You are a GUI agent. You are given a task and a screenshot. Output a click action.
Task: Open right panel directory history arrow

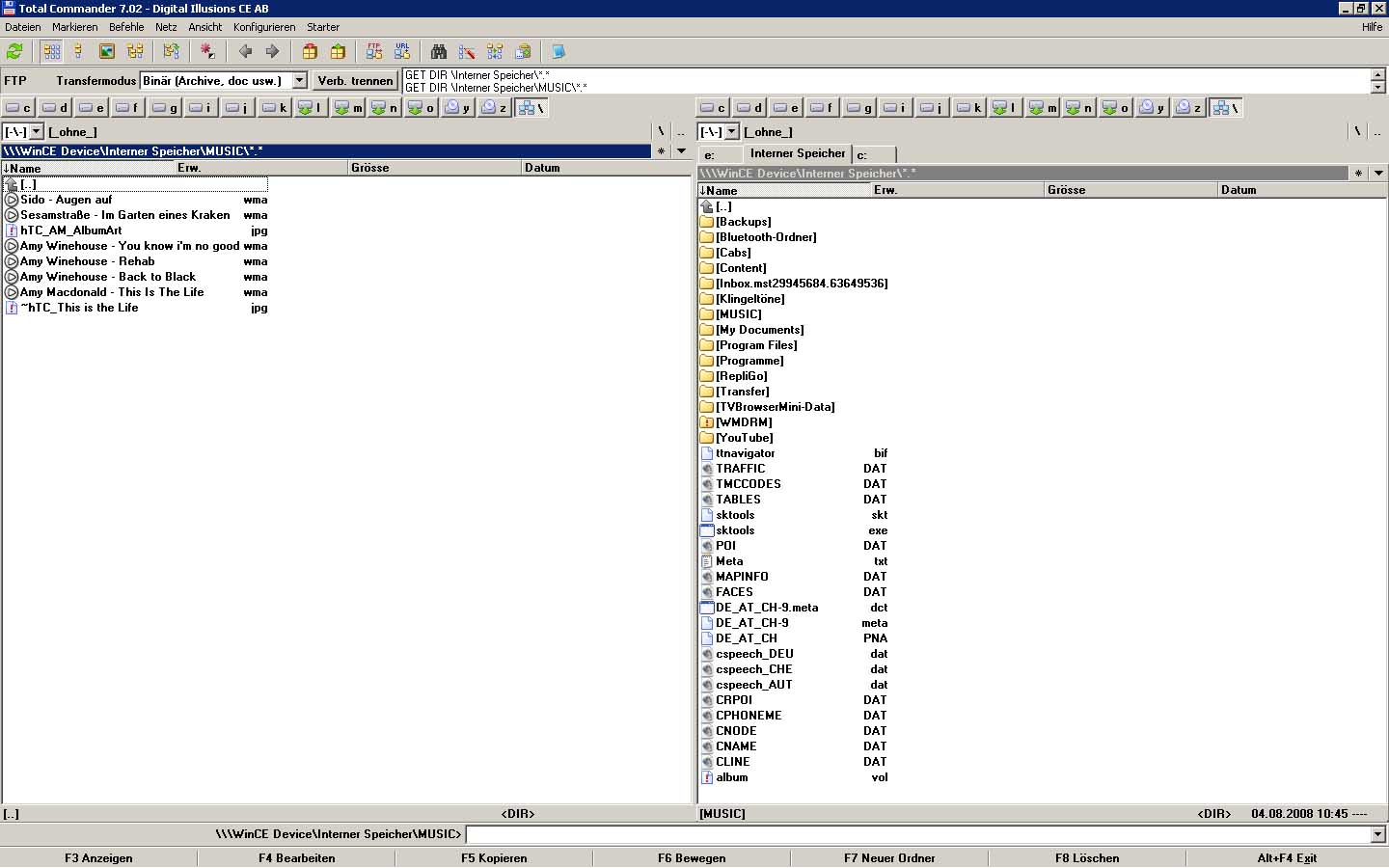[1378, 174]
